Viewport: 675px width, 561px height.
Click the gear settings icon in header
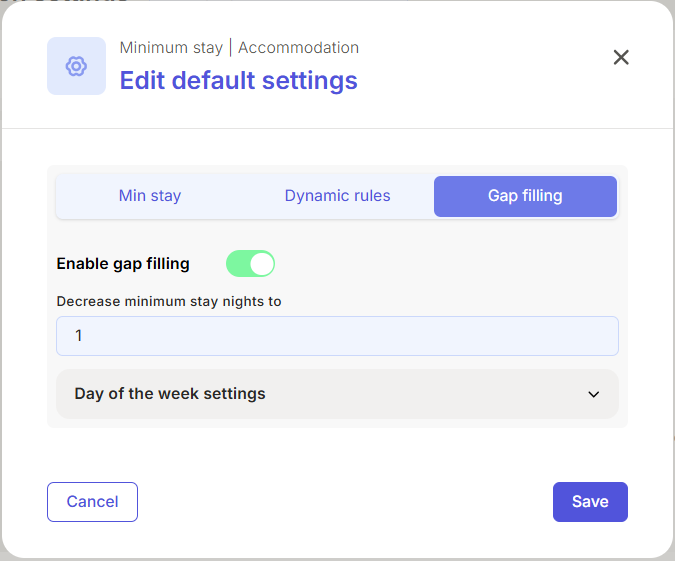pos(76,66)
